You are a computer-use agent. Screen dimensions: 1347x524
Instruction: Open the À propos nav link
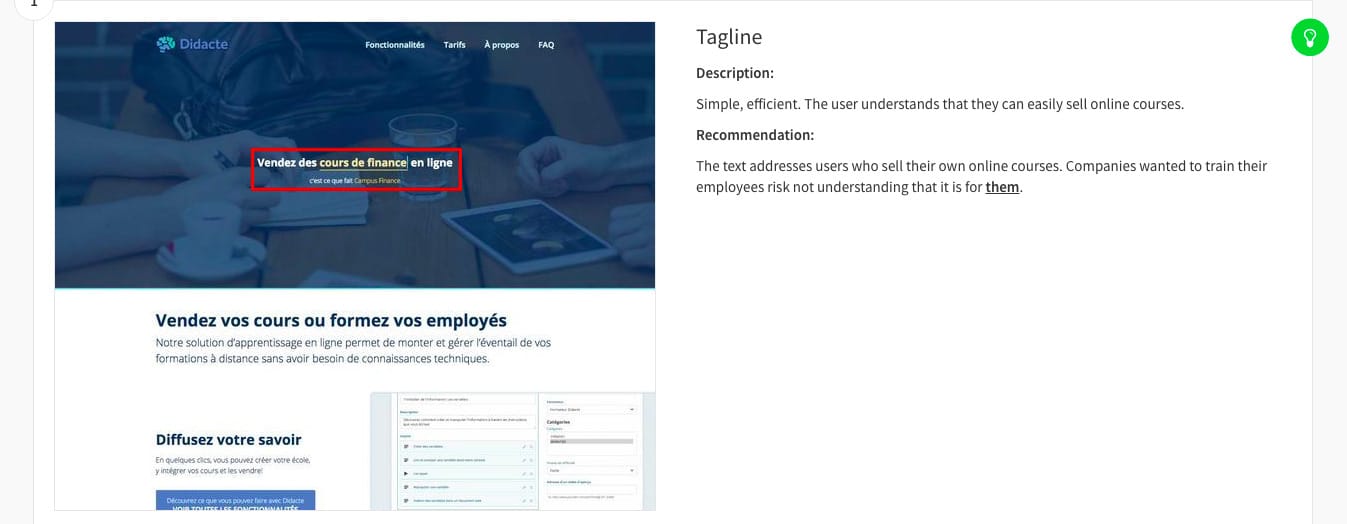click(x=501, y=45)
